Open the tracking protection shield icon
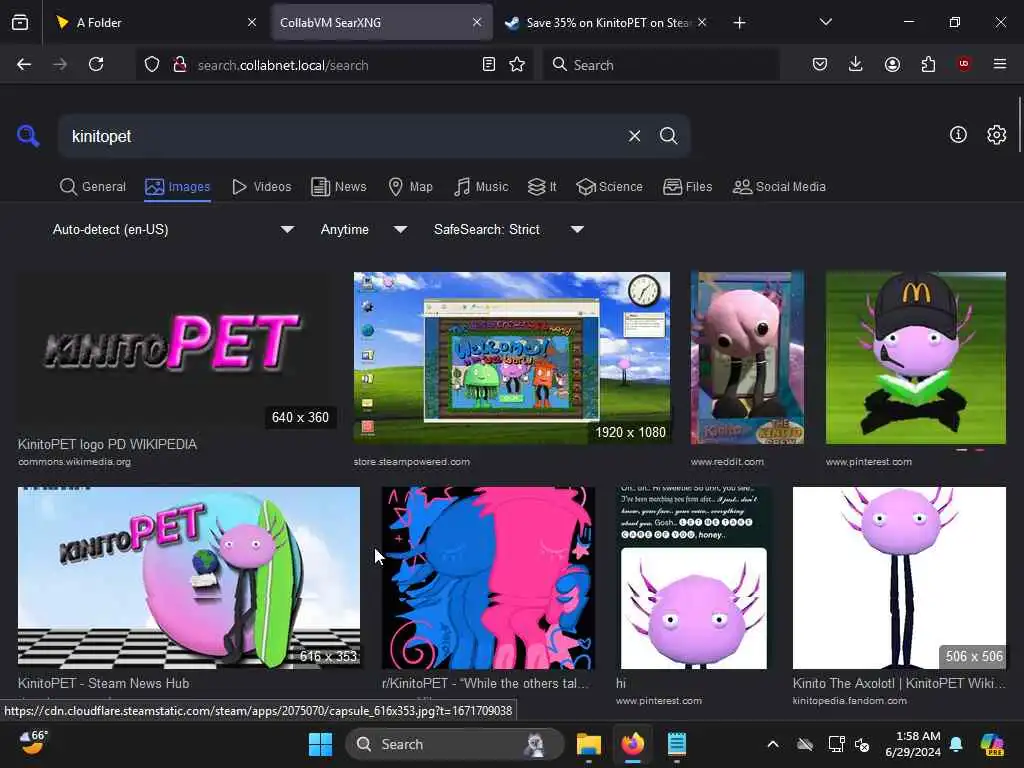The image size is (1024, 768). [x=152, y=64]
